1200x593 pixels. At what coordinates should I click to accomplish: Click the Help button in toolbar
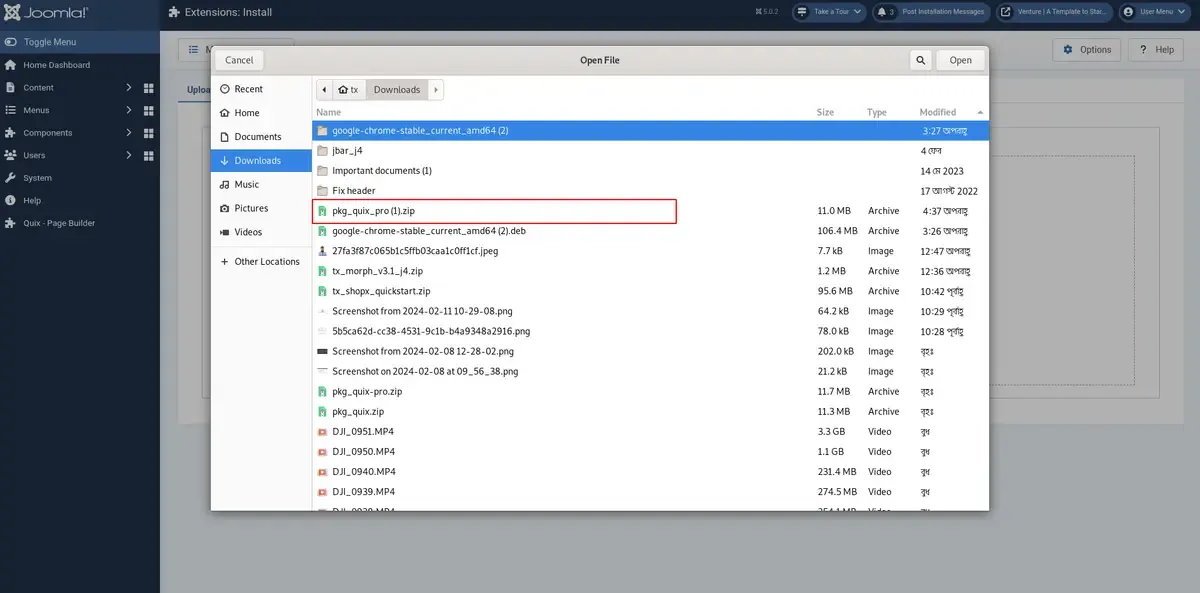click(x=1156, y=50)
